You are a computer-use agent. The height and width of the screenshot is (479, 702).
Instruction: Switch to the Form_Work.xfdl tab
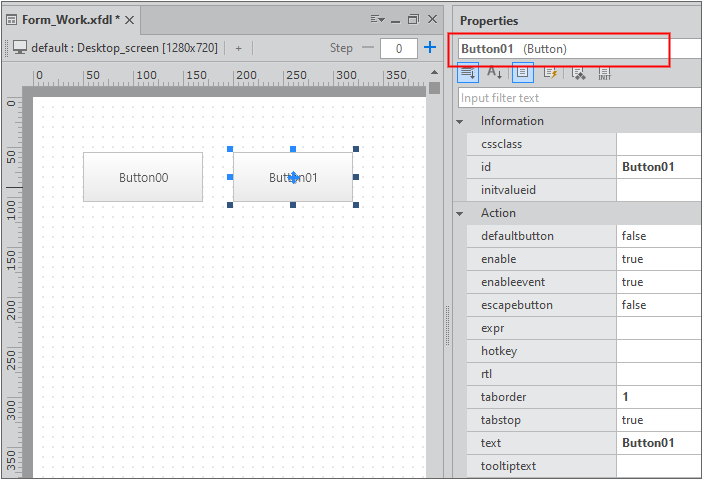pyautogui.click(x=65, y=19)
